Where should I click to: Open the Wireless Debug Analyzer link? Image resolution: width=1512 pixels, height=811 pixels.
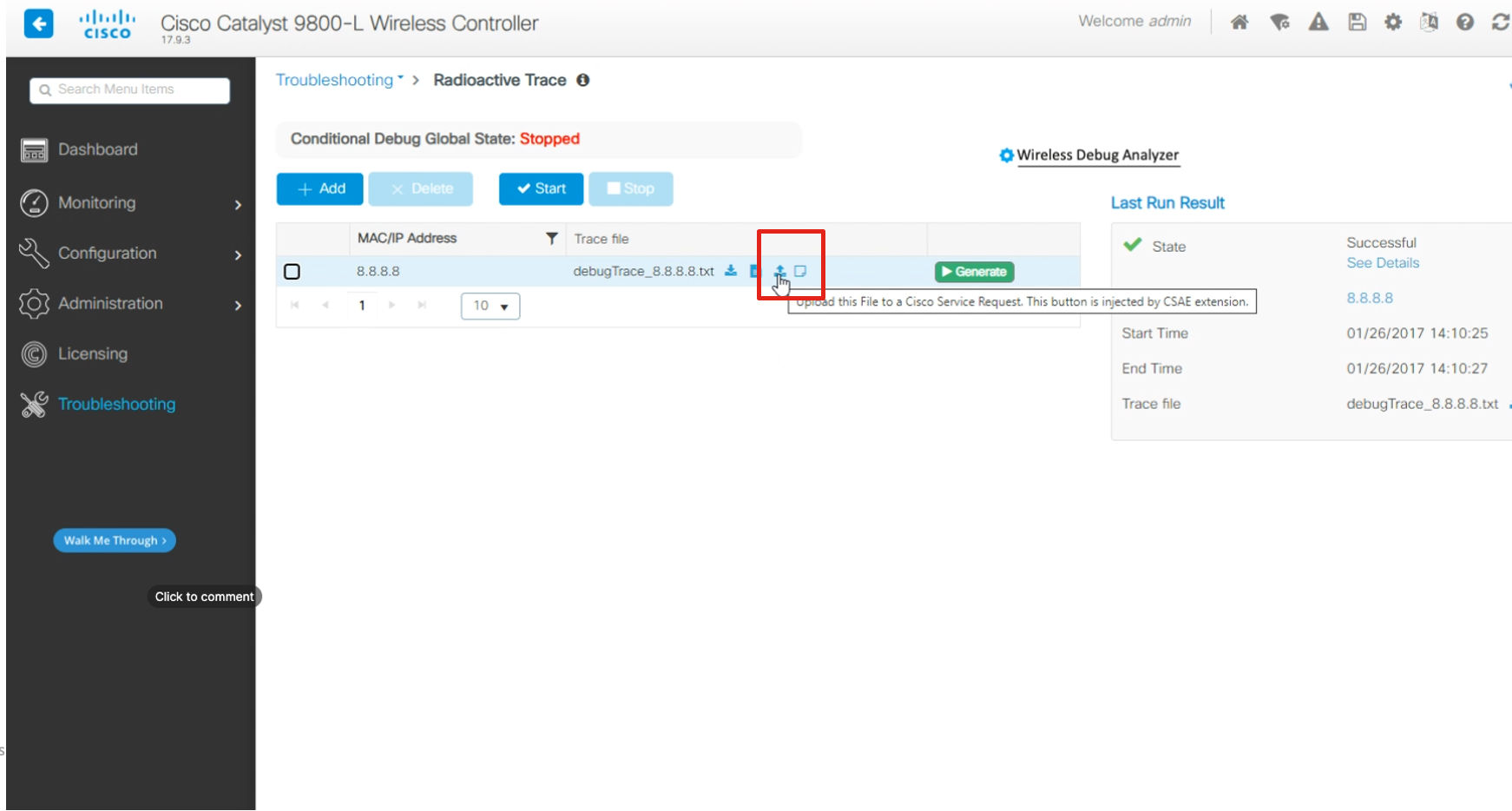(x=1098, y=155)
